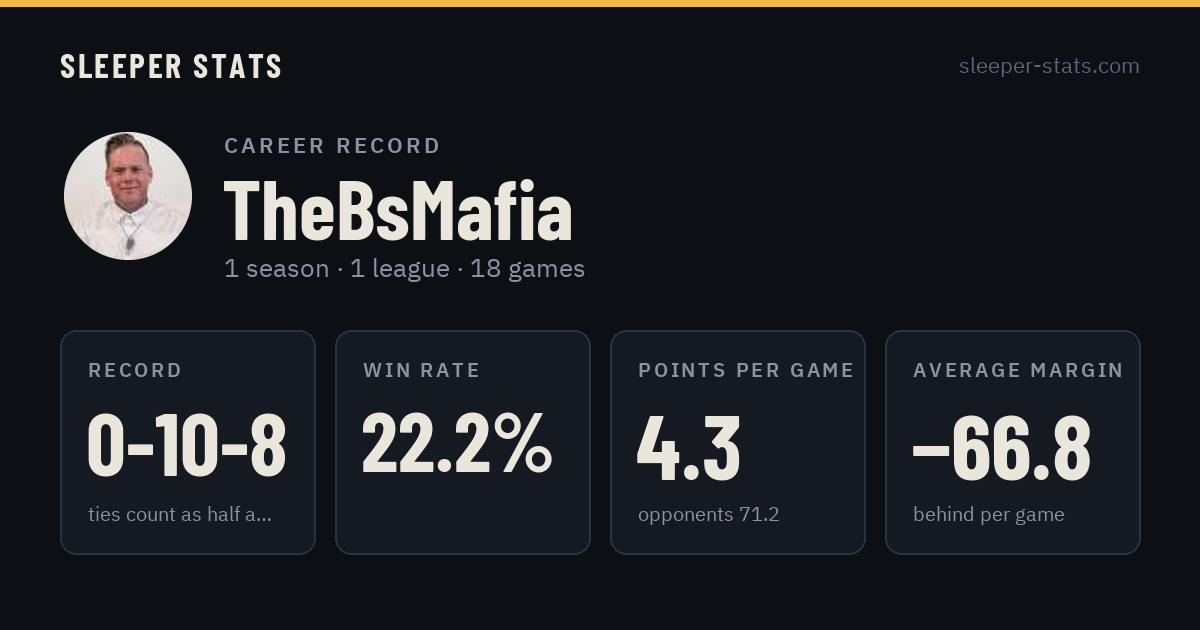
Task: Click the WIN RATE card header label
Action: 422,370
